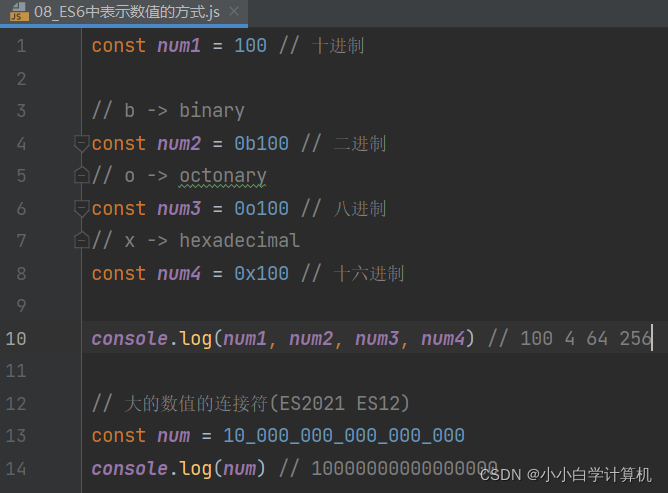Click the num4 variable declaration
668x493 pixels.
(x=179, y=274)
